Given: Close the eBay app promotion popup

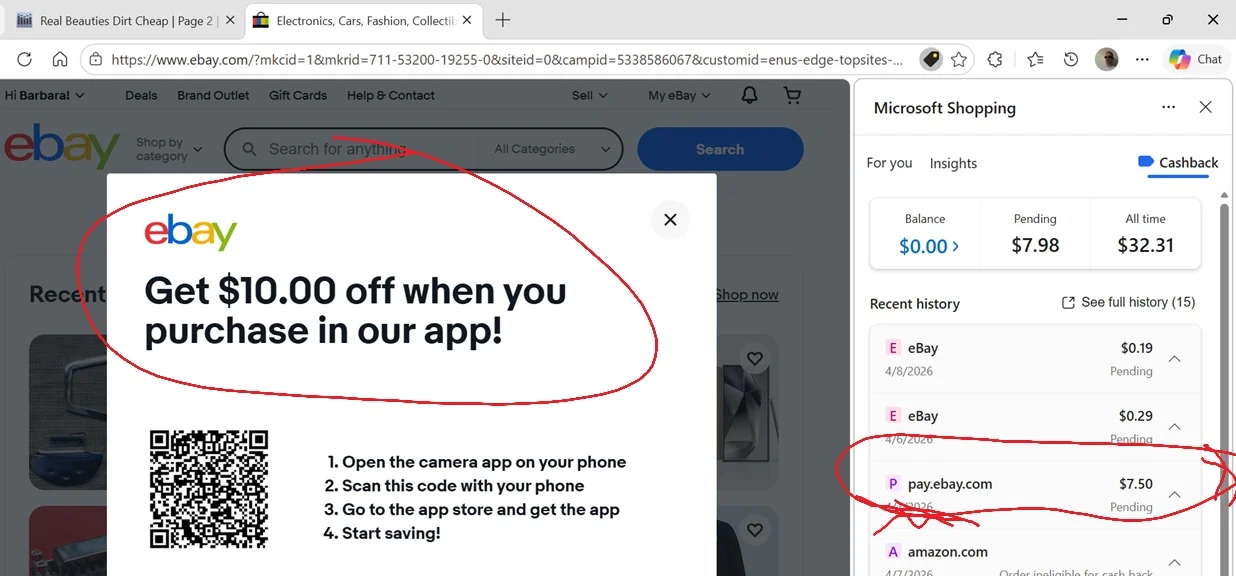Looking at the screenshot, I should click(x=670, y=219).
